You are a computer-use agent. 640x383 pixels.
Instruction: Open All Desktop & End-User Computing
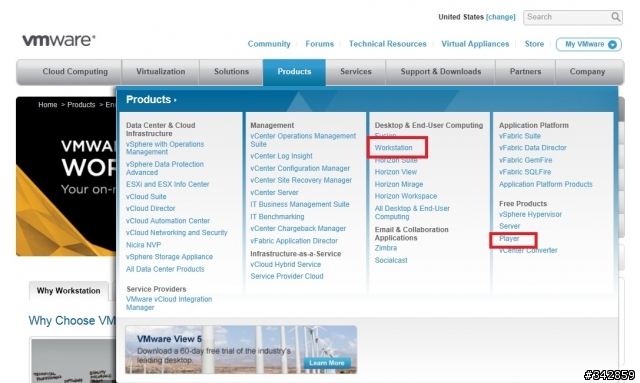(x=412, y=212)
